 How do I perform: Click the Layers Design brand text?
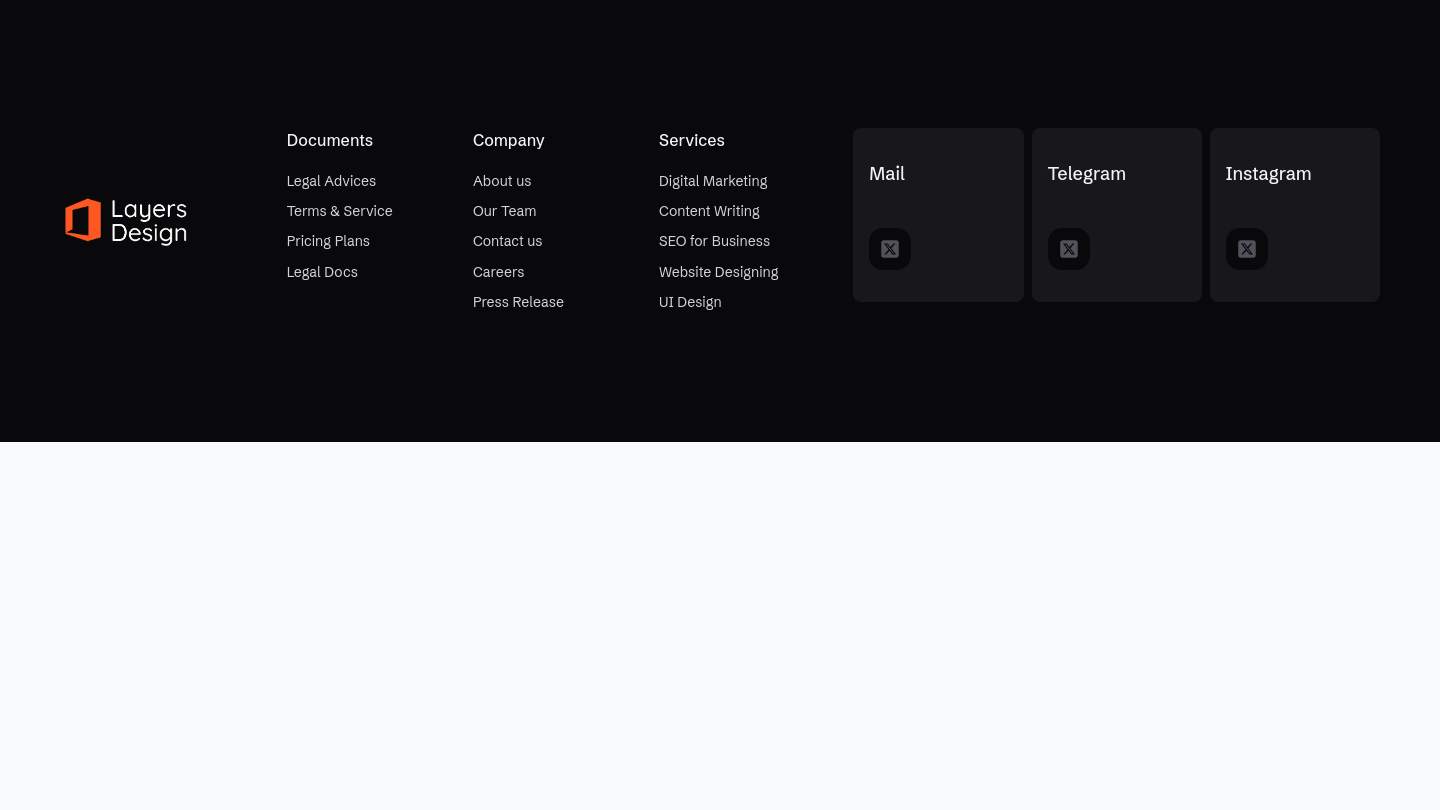149,221
